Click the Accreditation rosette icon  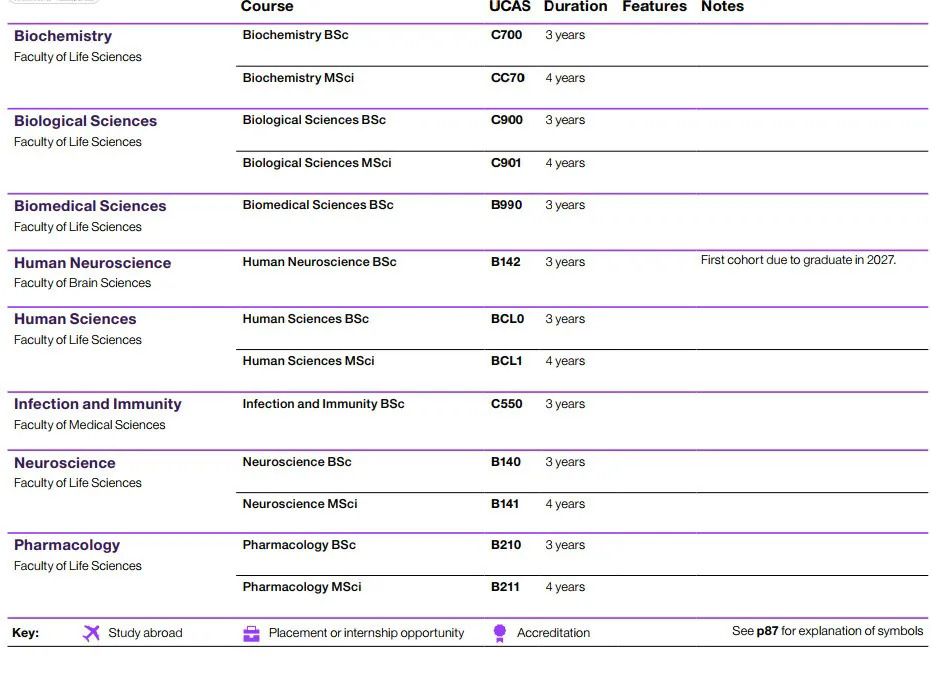pos(500,634)
